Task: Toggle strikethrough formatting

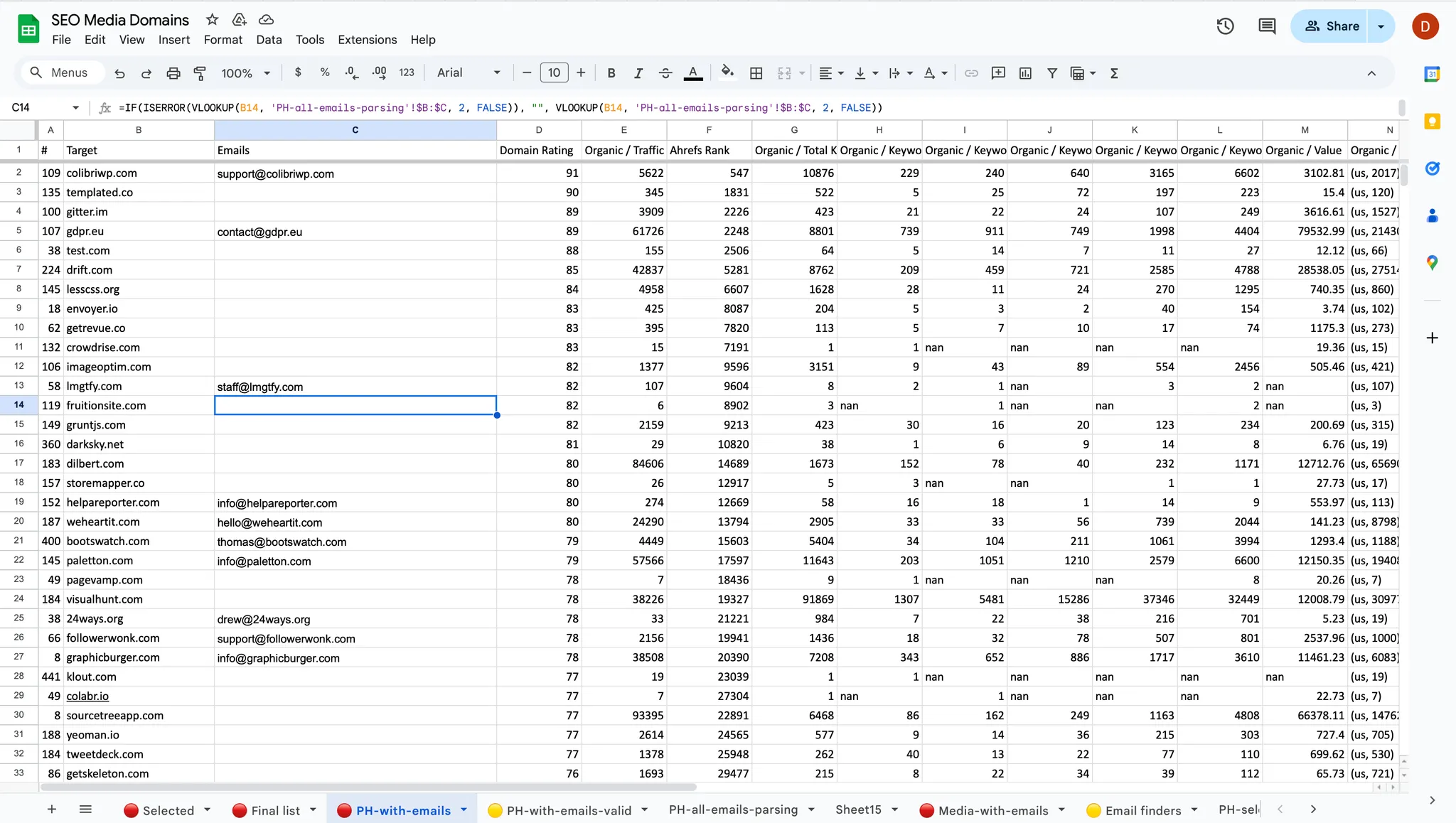Action: tap(665, 72)
